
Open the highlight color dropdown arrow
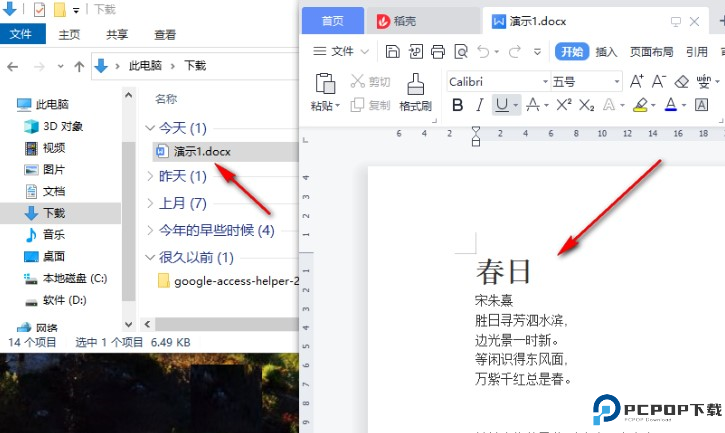pyautogui.click(x=653, y=105)
